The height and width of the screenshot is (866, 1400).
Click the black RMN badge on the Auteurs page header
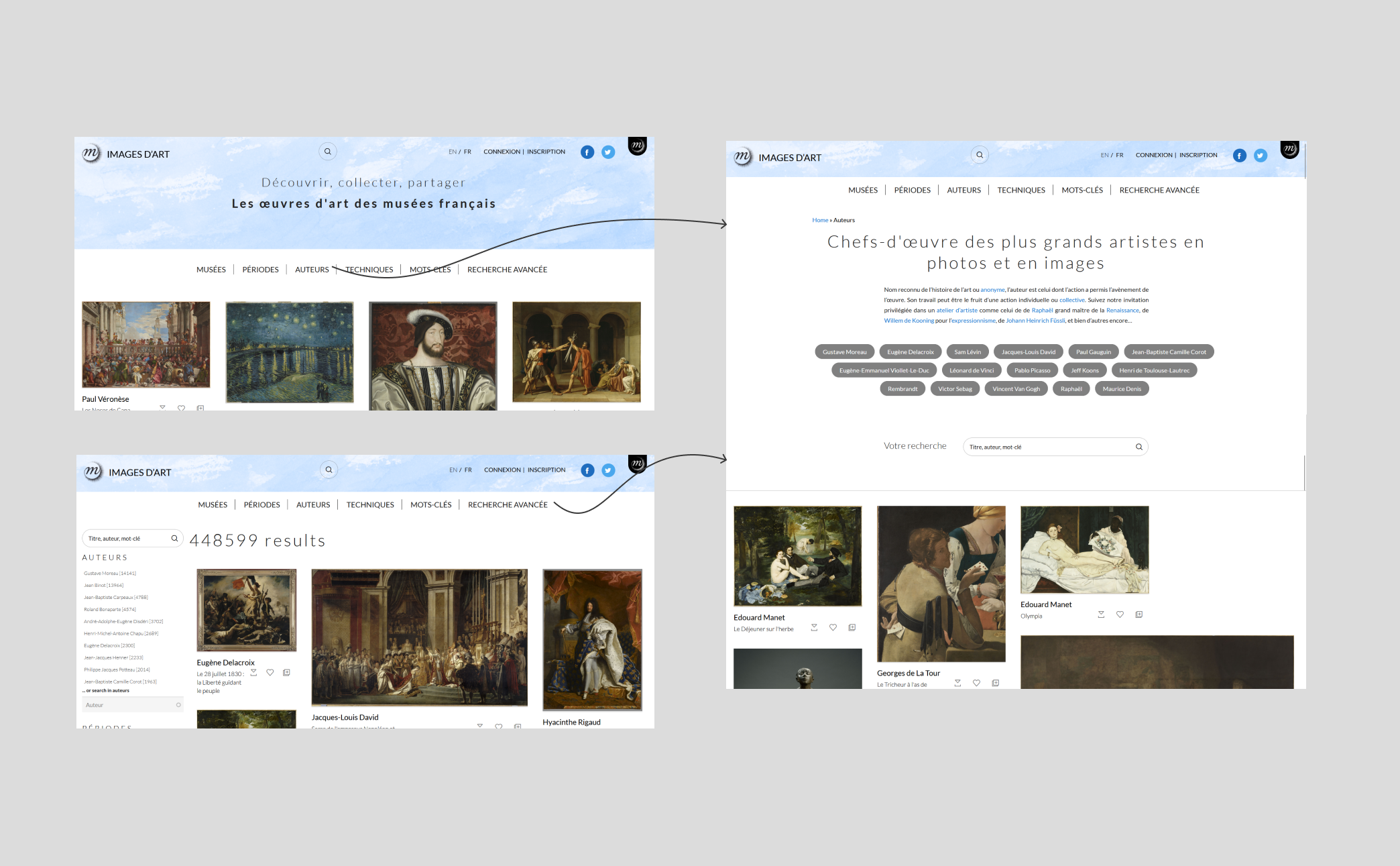click(x=1289, y=149)
